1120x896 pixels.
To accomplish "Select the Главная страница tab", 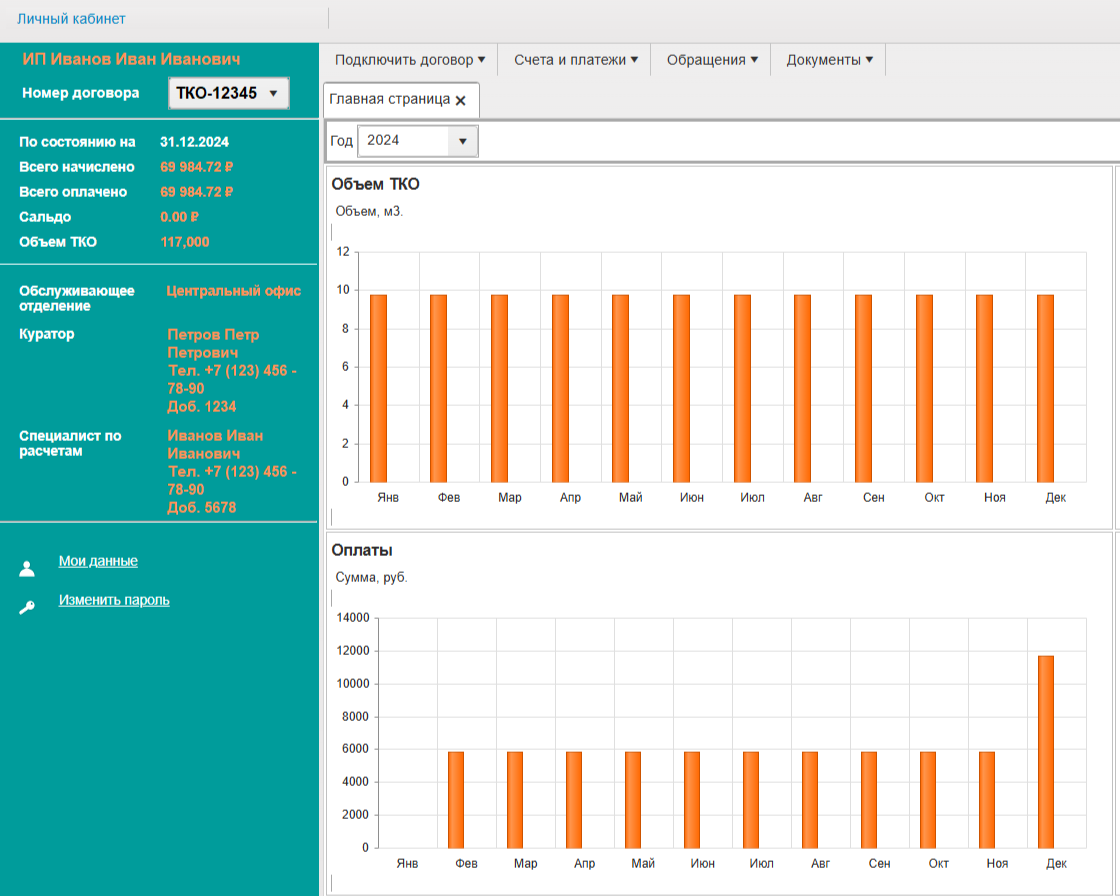I will point(390,100).
